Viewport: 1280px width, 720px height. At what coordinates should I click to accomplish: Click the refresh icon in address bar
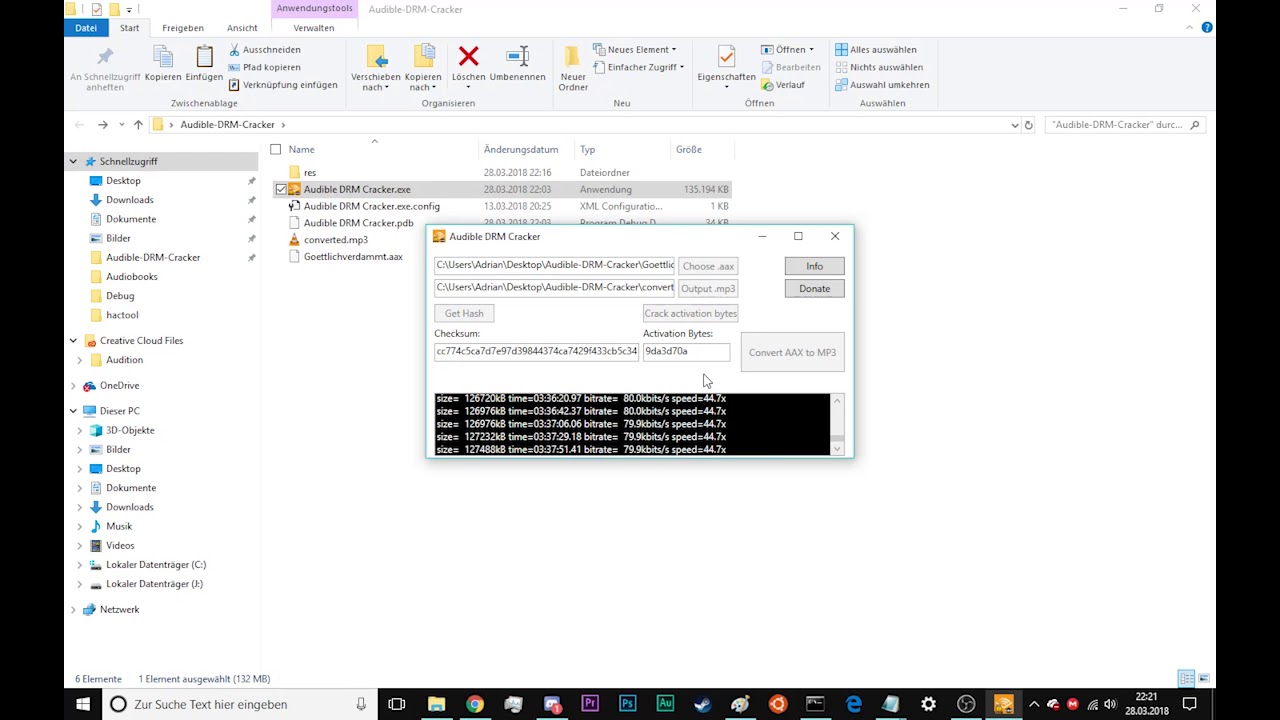[1028, 125]
